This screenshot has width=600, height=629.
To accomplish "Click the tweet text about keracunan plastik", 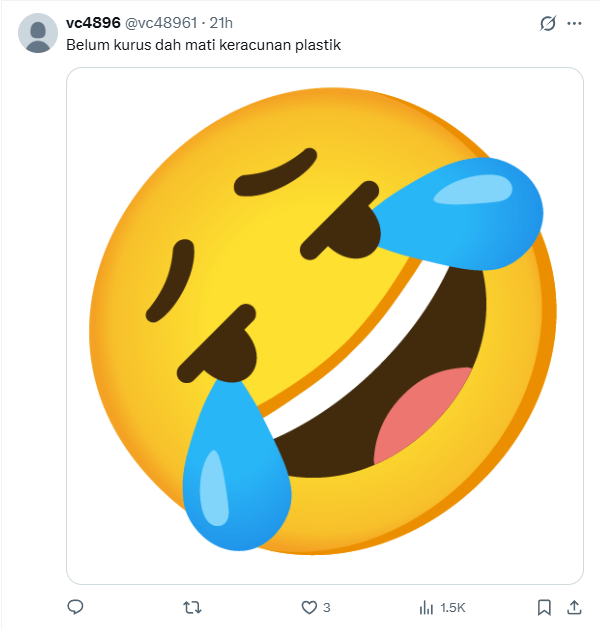I will click(x=203, y=45).
